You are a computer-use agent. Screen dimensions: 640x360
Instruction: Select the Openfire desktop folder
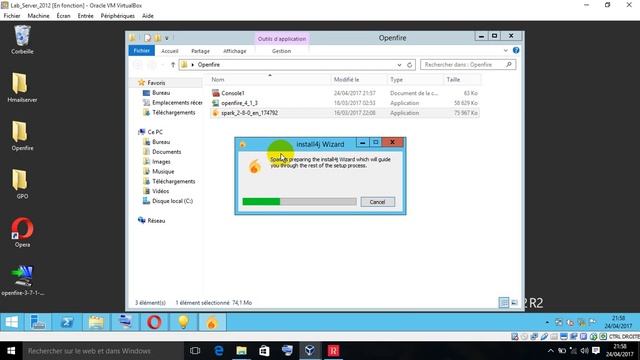tap(22, 136)
